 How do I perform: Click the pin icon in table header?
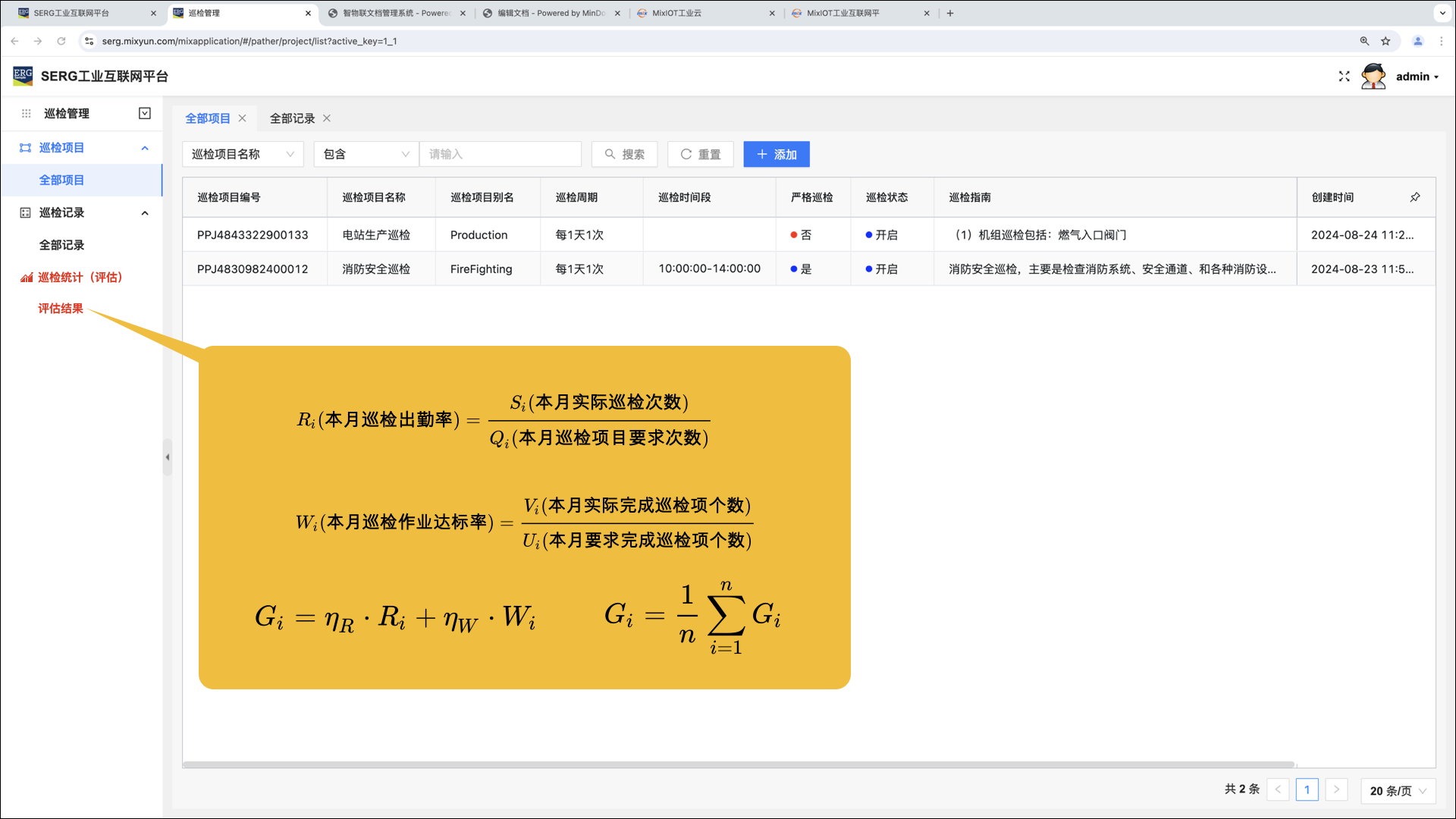point(1414,197)
